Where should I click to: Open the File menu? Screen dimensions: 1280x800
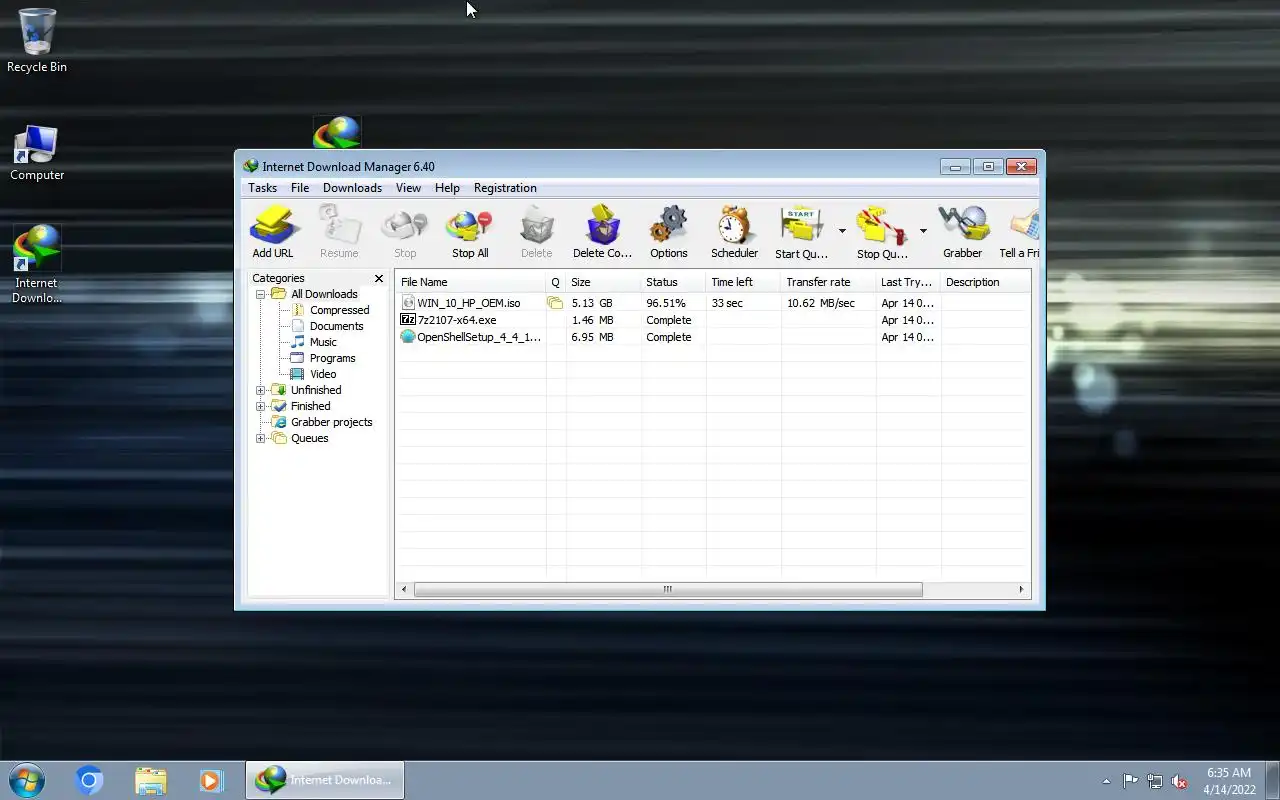point(300,188)
